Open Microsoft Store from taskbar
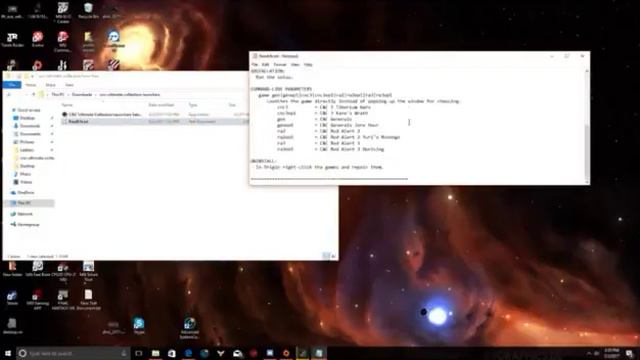The width and height of the screenshot is (640, 360). pos(172,353)
